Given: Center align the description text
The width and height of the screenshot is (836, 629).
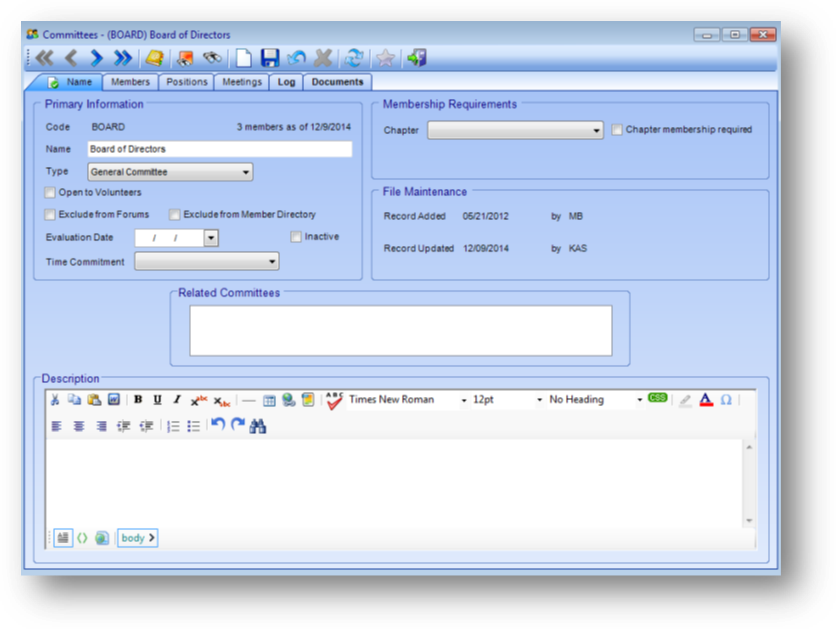Looking at the screenshot, I should (79, 426).
